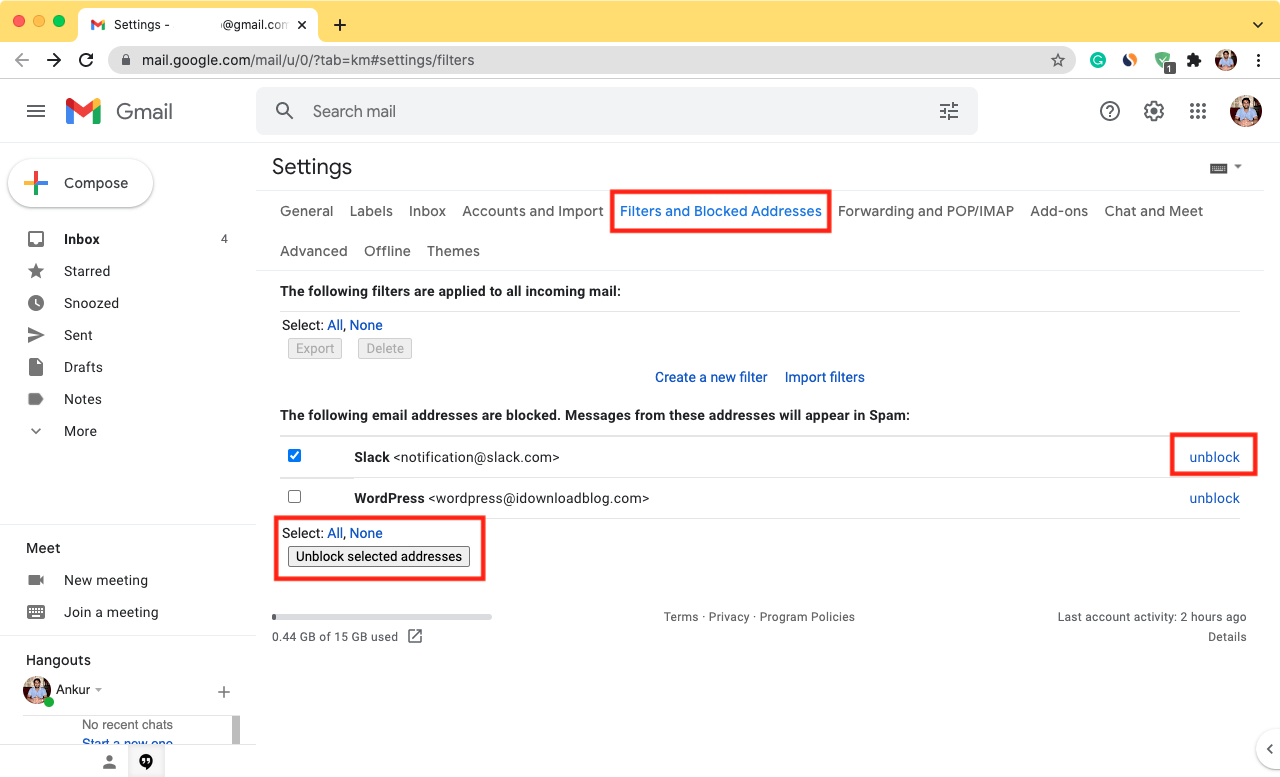The height and width of the screenshot is (777, 1280).
Task: Bookmark this page with star icon
Action: (x=1058, y=60)
